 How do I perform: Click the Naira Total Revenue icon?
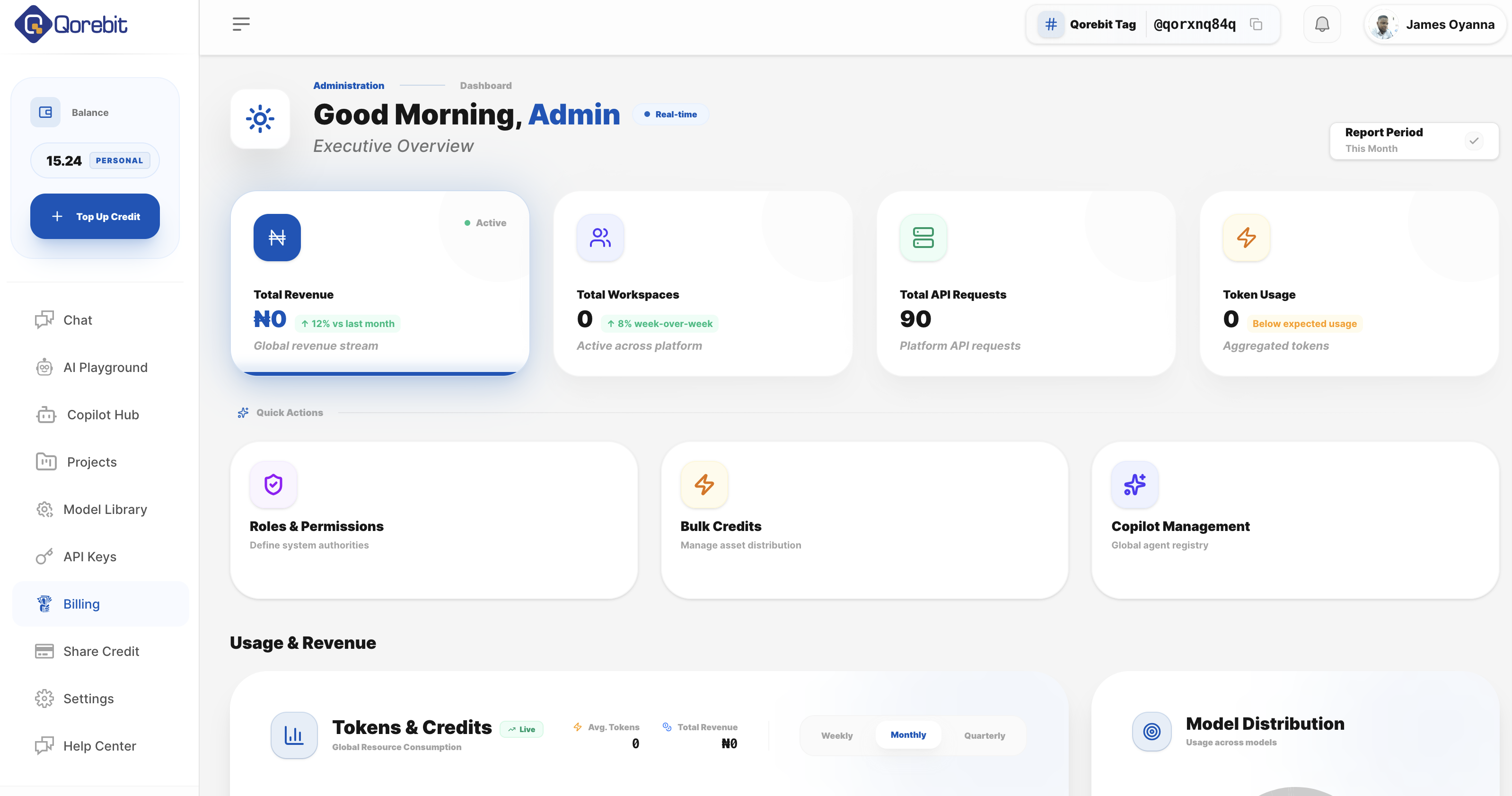pos(277,237)
